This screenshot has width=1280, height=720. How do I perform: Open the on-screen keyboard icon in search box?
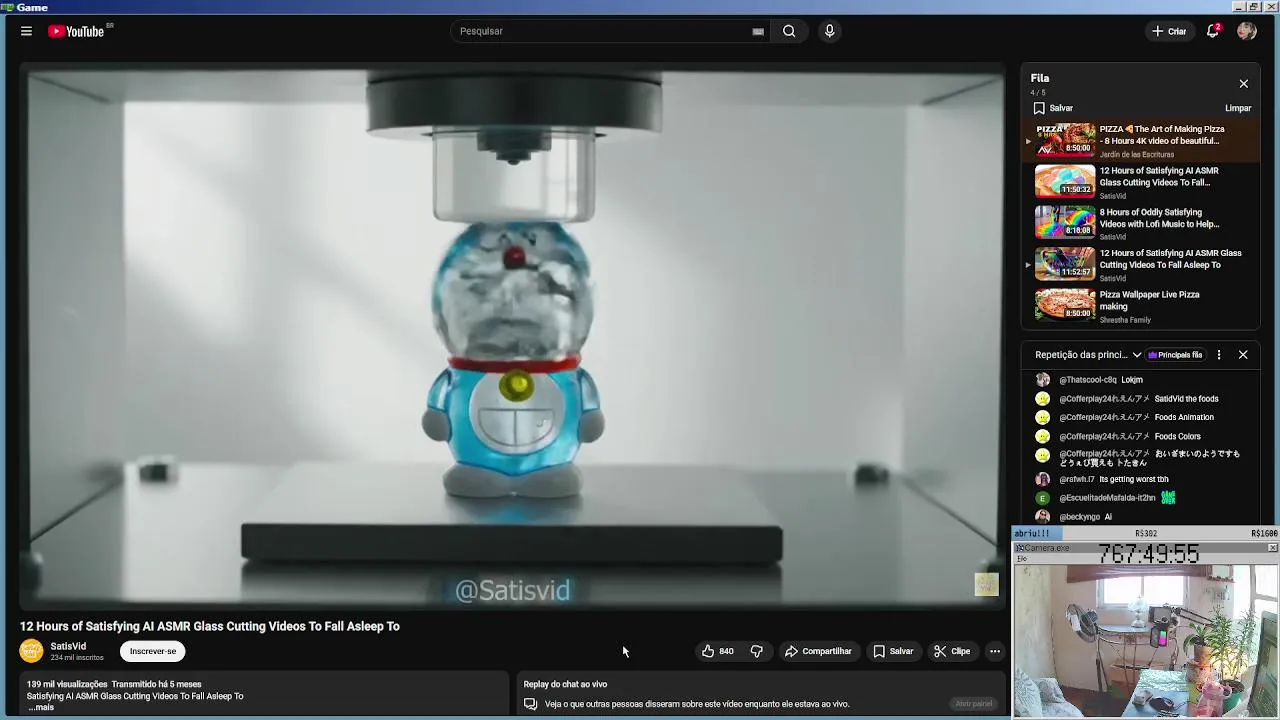tap(758, 31)
